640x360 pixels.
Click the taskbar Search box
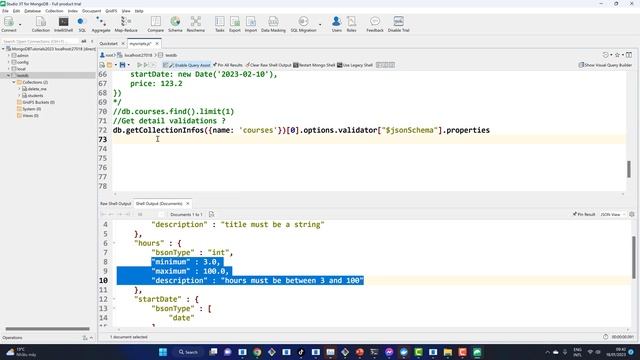coord(189,352)
